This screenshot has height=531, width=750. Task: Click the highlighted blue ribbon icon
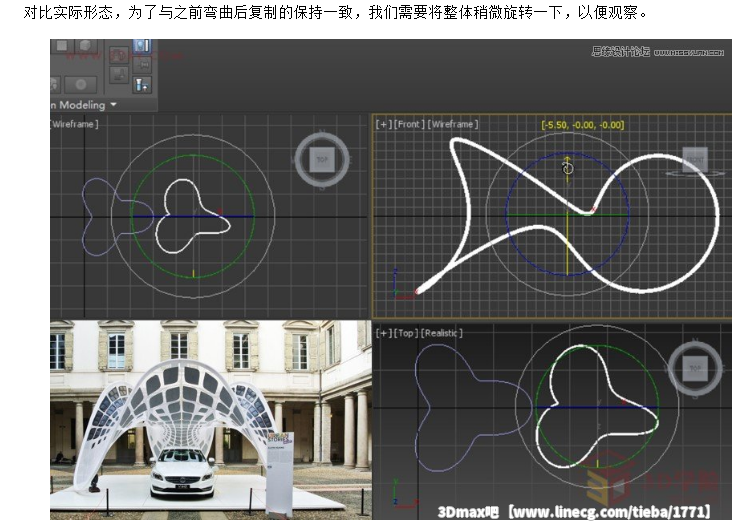click(x=142, y=46)
